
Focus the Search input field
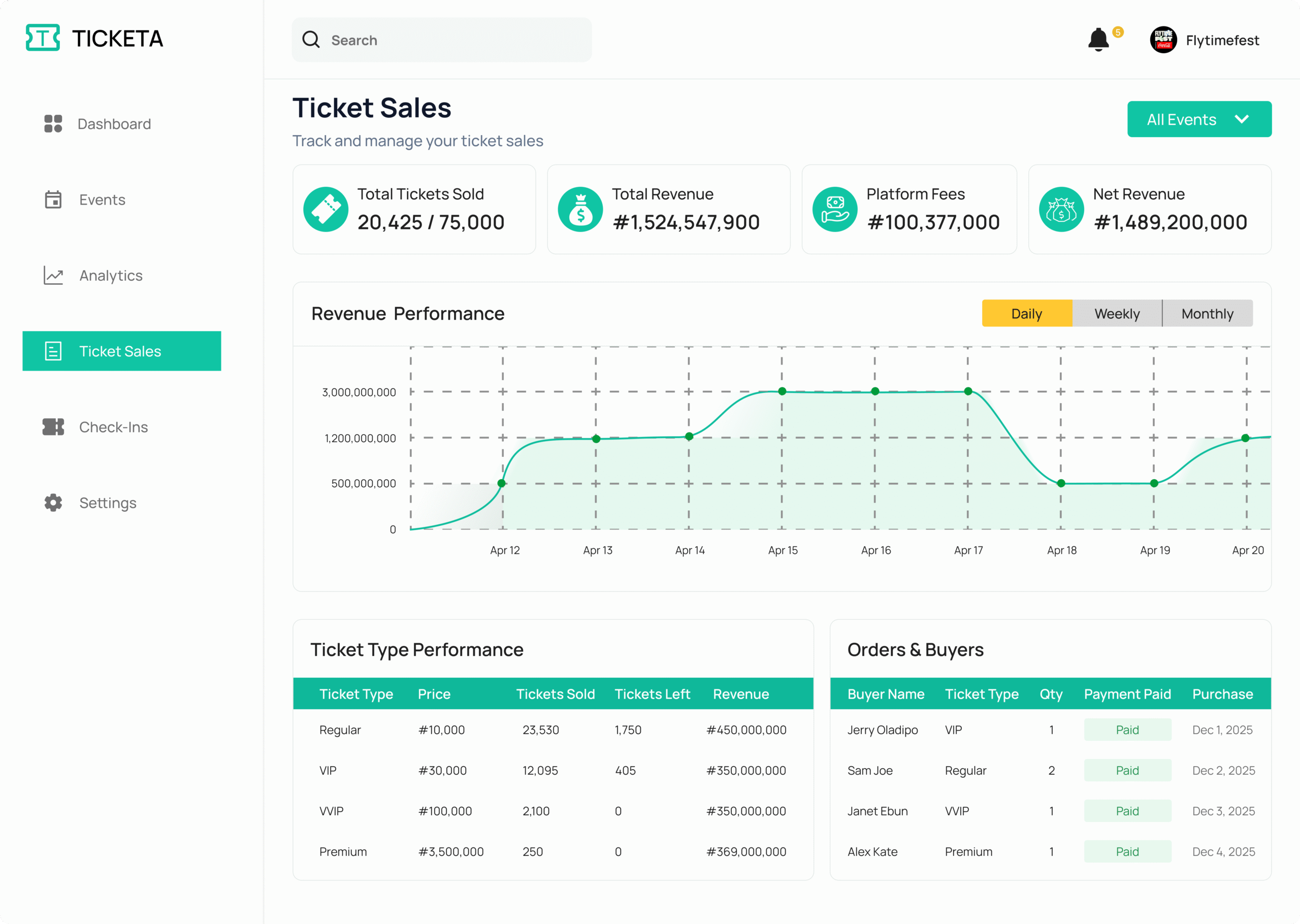point(441,39)
